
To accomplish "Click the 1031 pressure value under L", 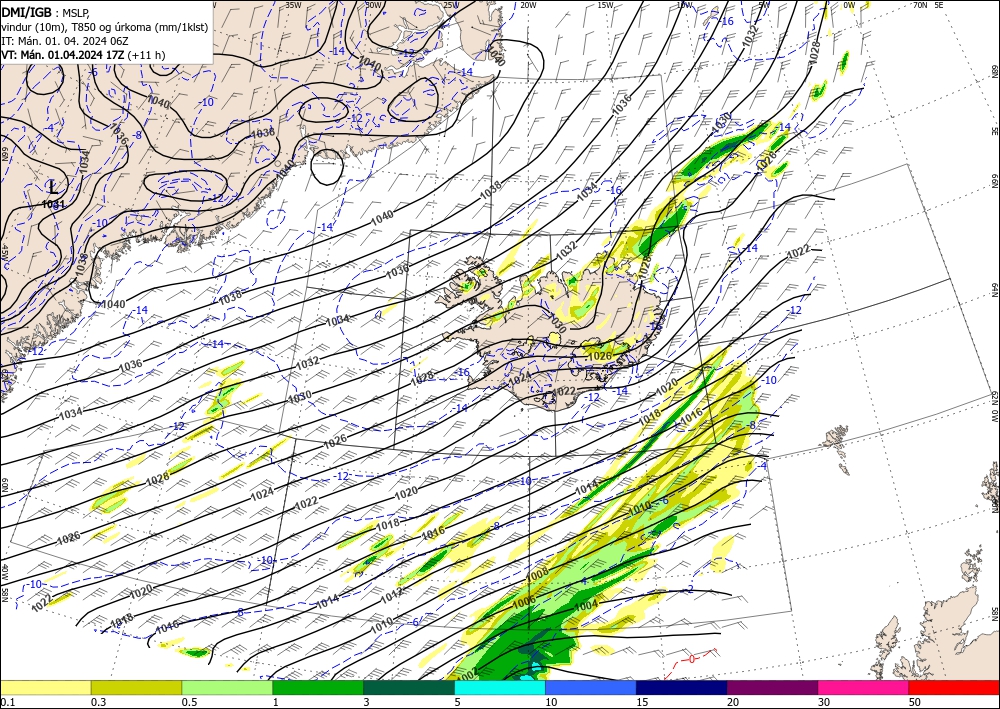I will (x=53, y=204).
